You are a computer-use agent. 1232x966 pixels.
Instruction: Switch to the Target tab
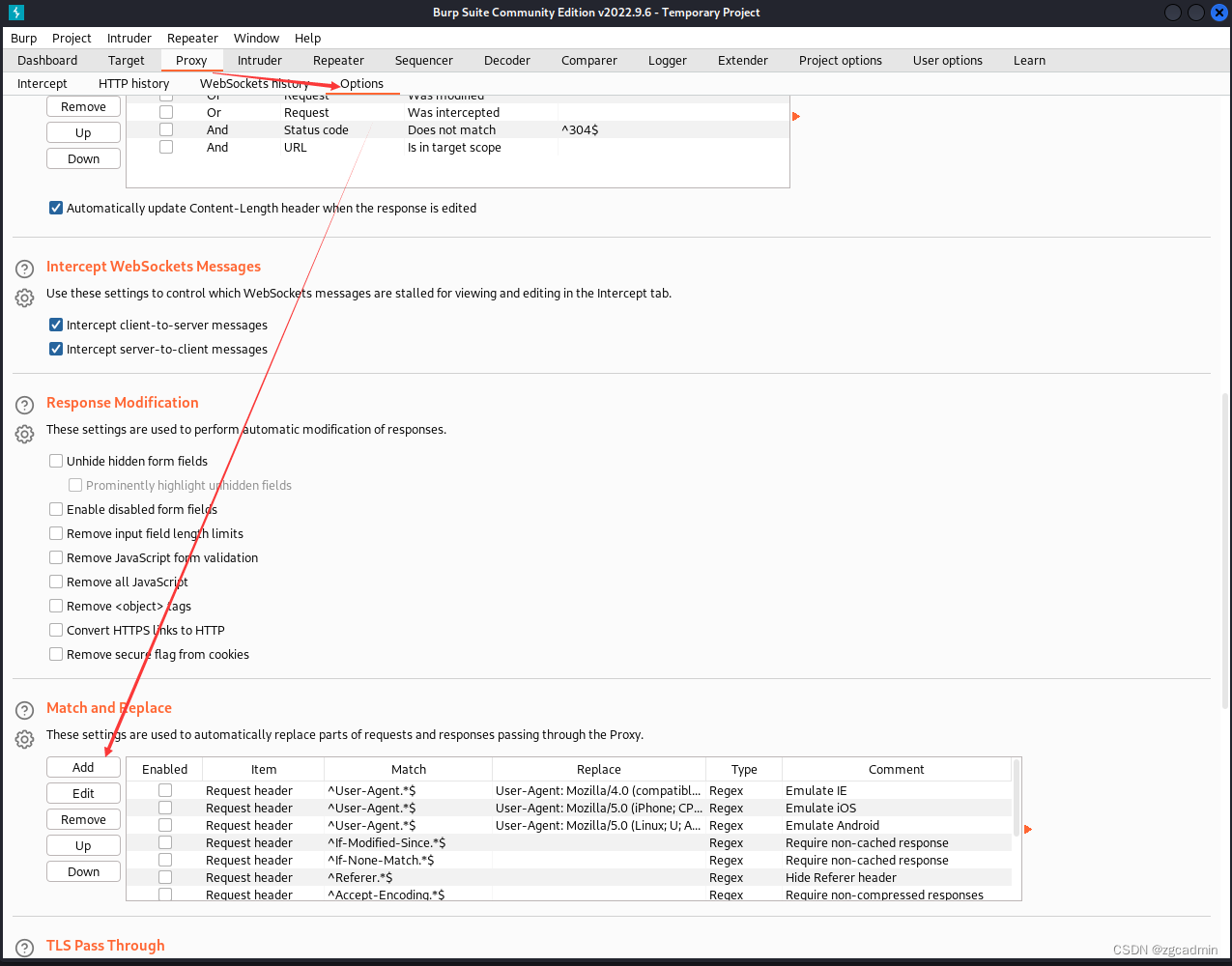pyautogui.click(x=127, y=60)
